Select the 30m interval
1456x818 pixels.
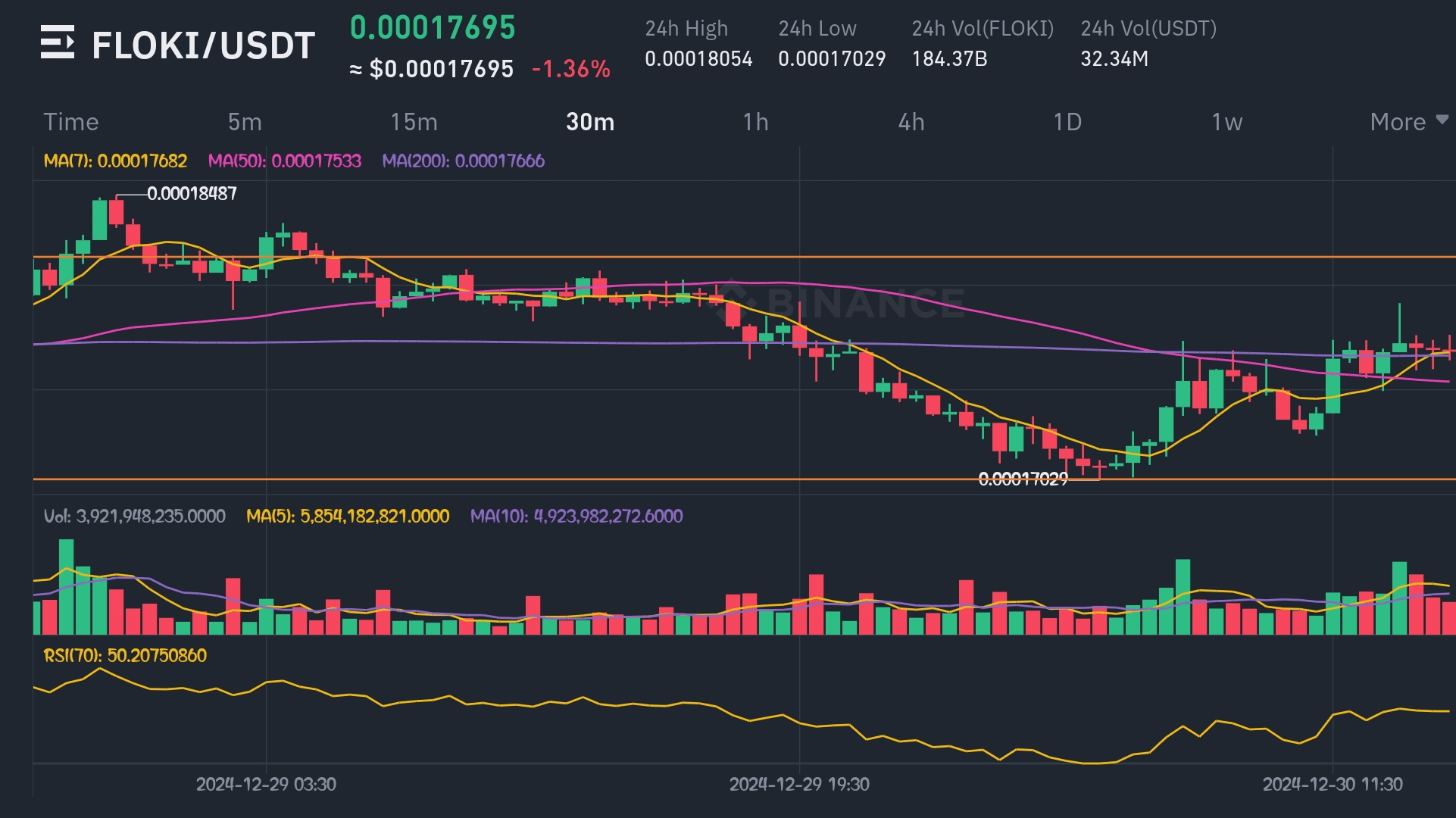coord(590,122)
